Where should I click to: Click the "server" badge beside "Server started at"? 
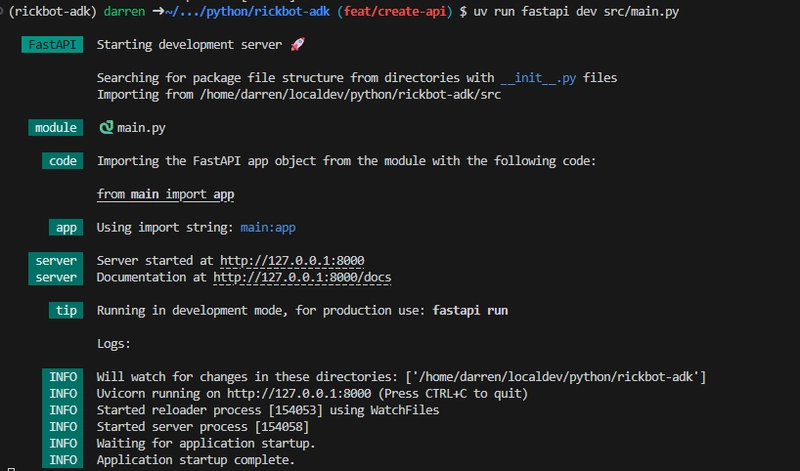click(x=56, y=260)
